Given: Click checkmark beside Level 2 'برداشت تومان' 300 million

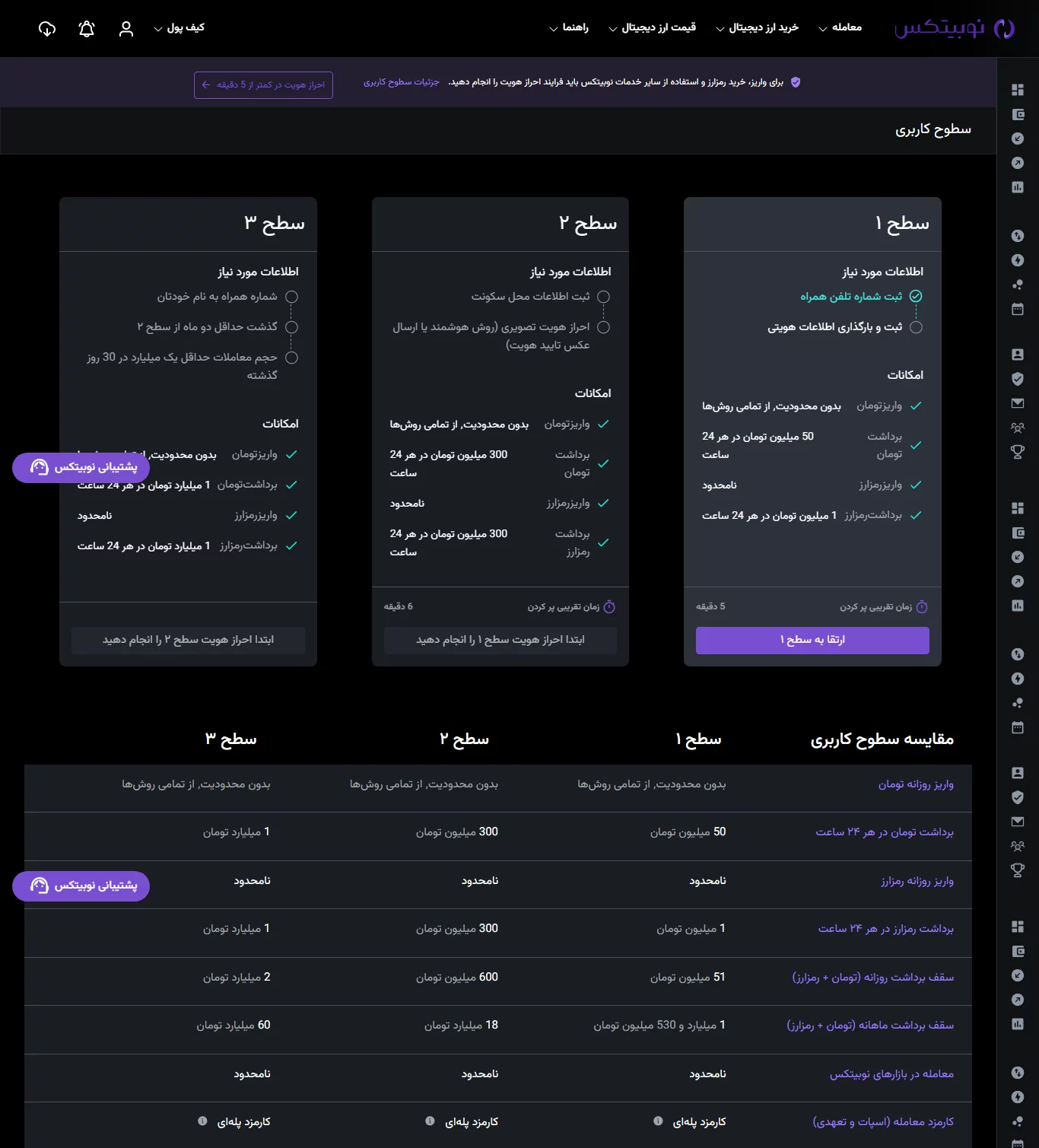Looking at the screenshot, I should pos(603,463).
